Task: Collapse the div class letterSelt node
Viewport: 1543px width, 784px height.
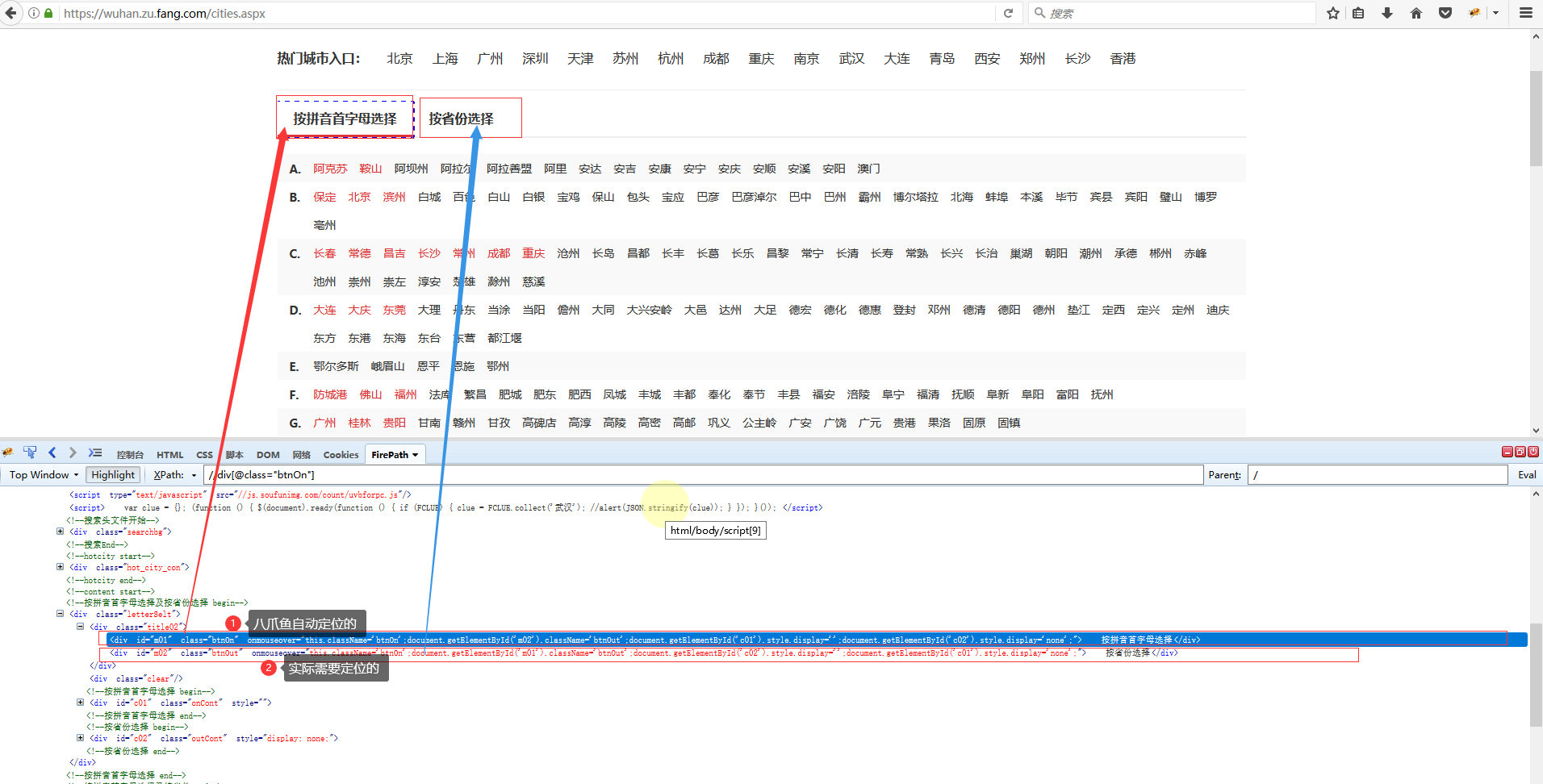Action: [x=60, y=614]
